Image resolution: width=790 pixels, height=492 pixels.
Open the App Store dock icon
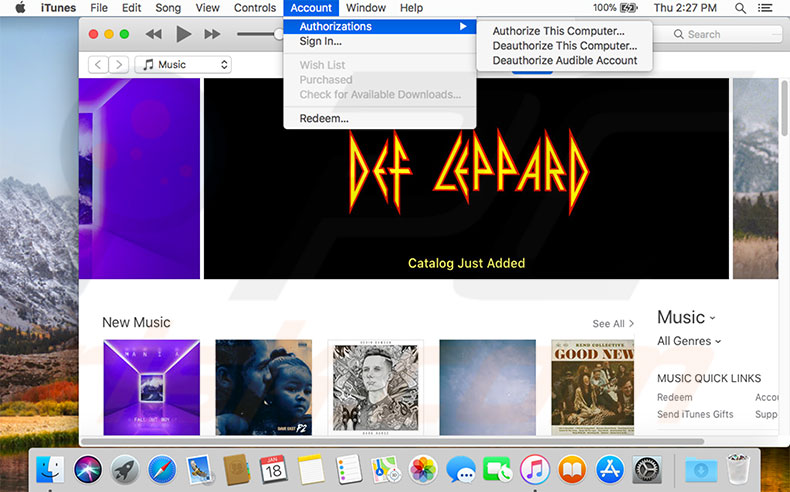(x=609, y=469)
